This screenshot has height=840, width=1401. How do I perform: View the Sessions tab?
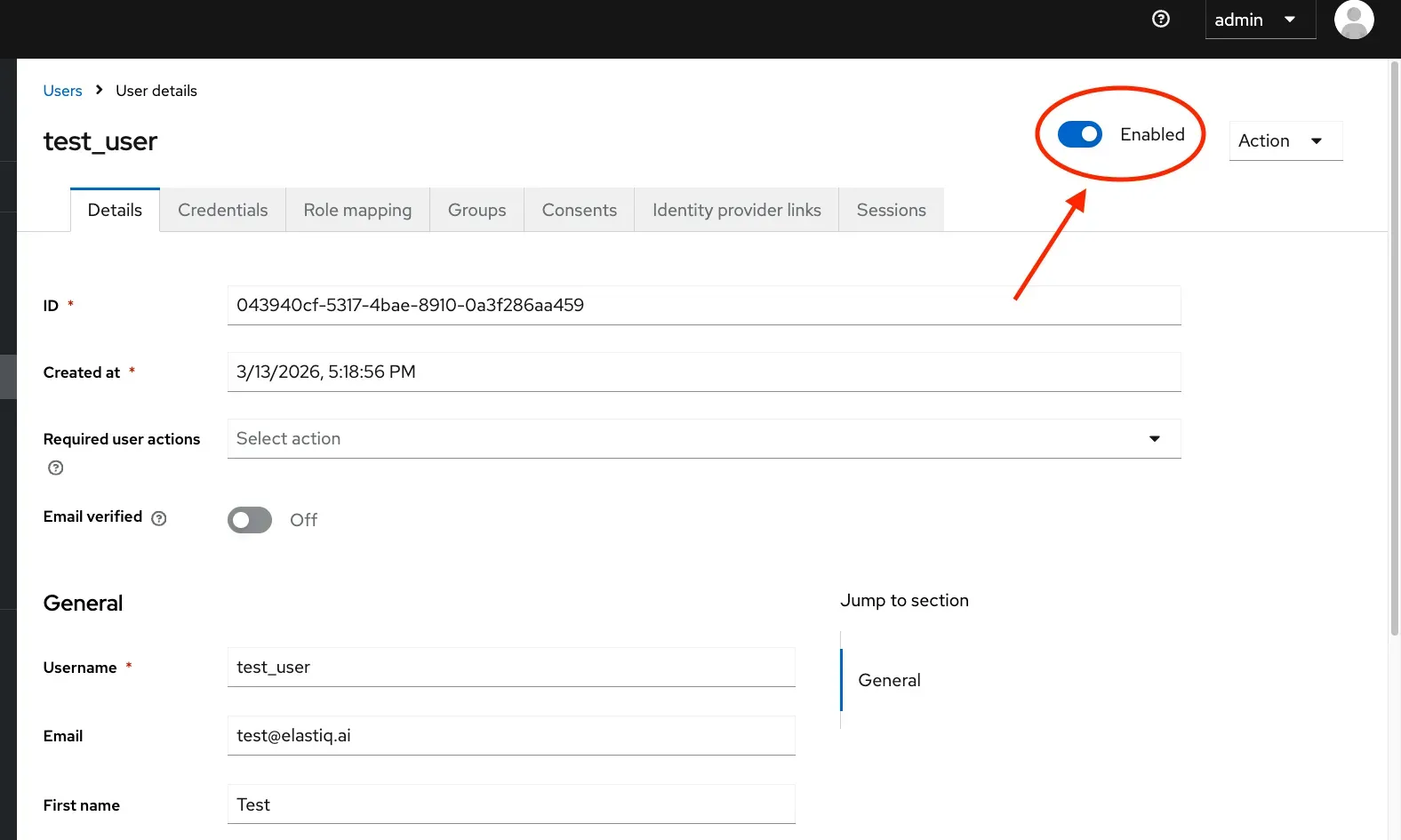(891, 210)
